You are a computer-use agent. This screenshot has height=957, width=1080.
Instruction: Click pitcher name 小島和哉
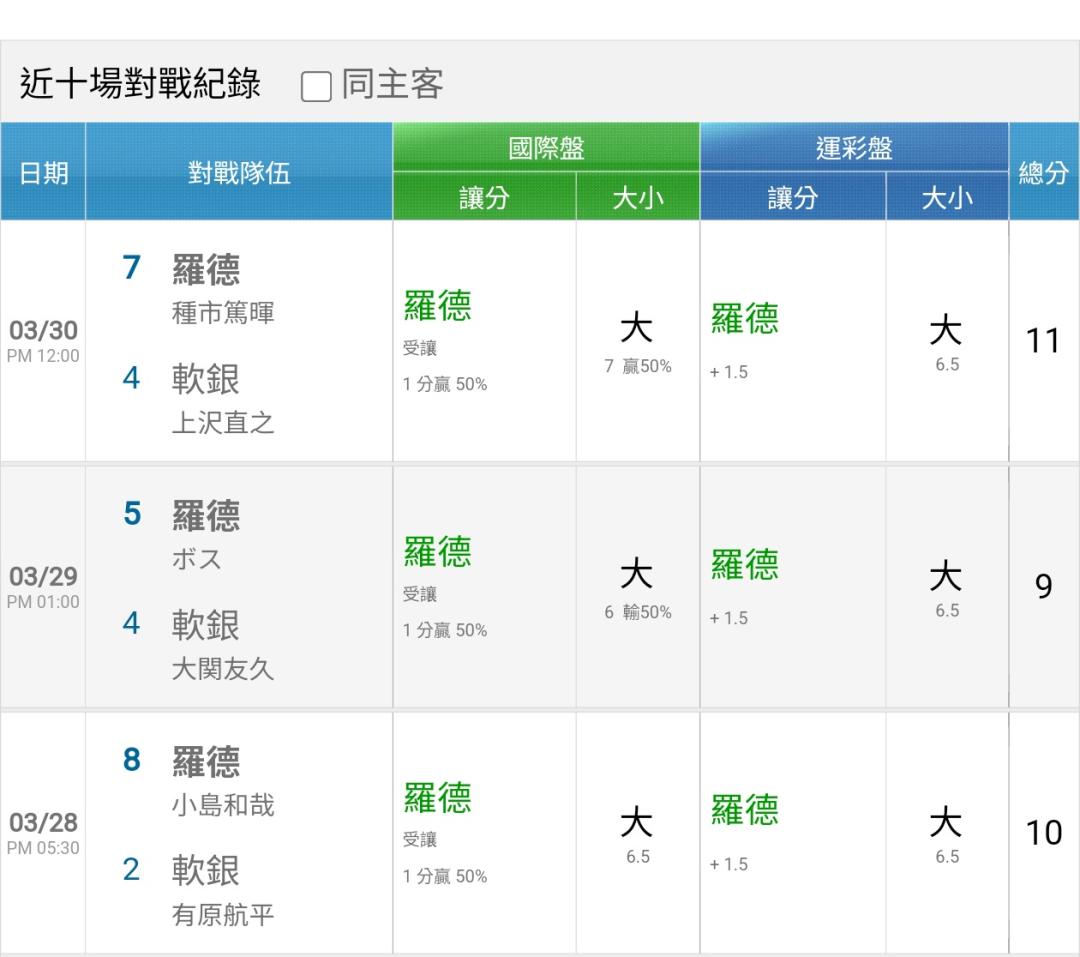pos(223,805)
